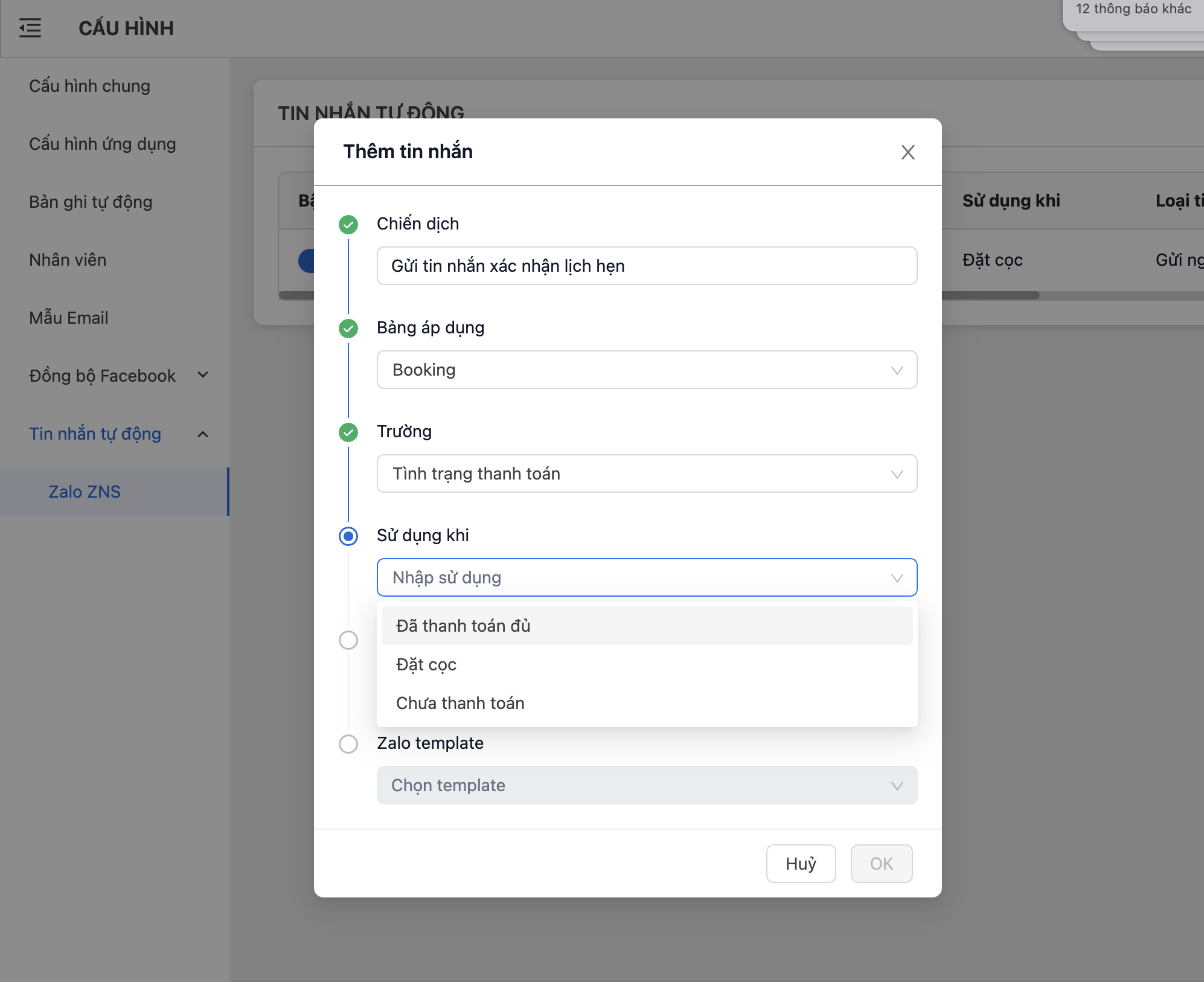The width and height of the screenshot is (1204, 982).
Task: Click the Zalo template step circle
Action: tap(348, 744)
